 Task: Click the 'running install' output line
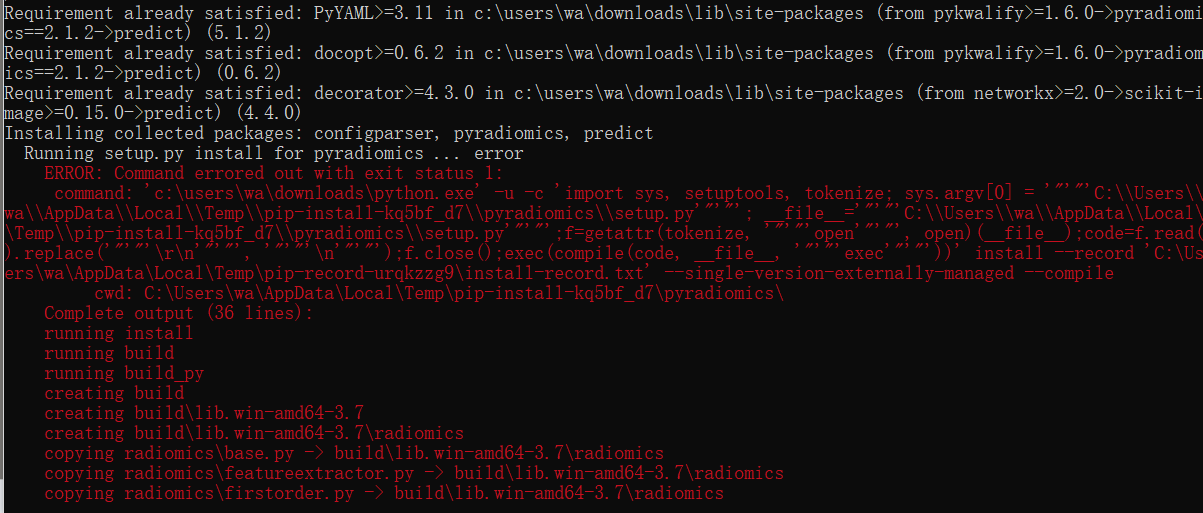click(118, 333)
